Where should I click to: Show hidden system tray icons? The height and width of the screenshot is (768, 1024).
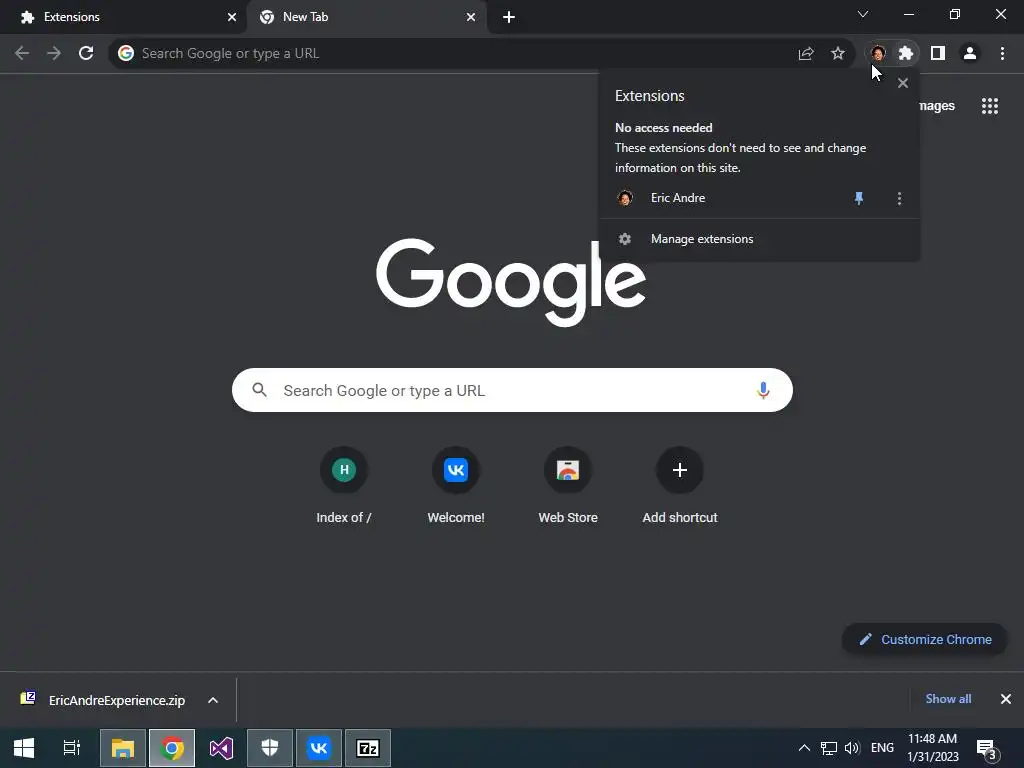[805, 748]
